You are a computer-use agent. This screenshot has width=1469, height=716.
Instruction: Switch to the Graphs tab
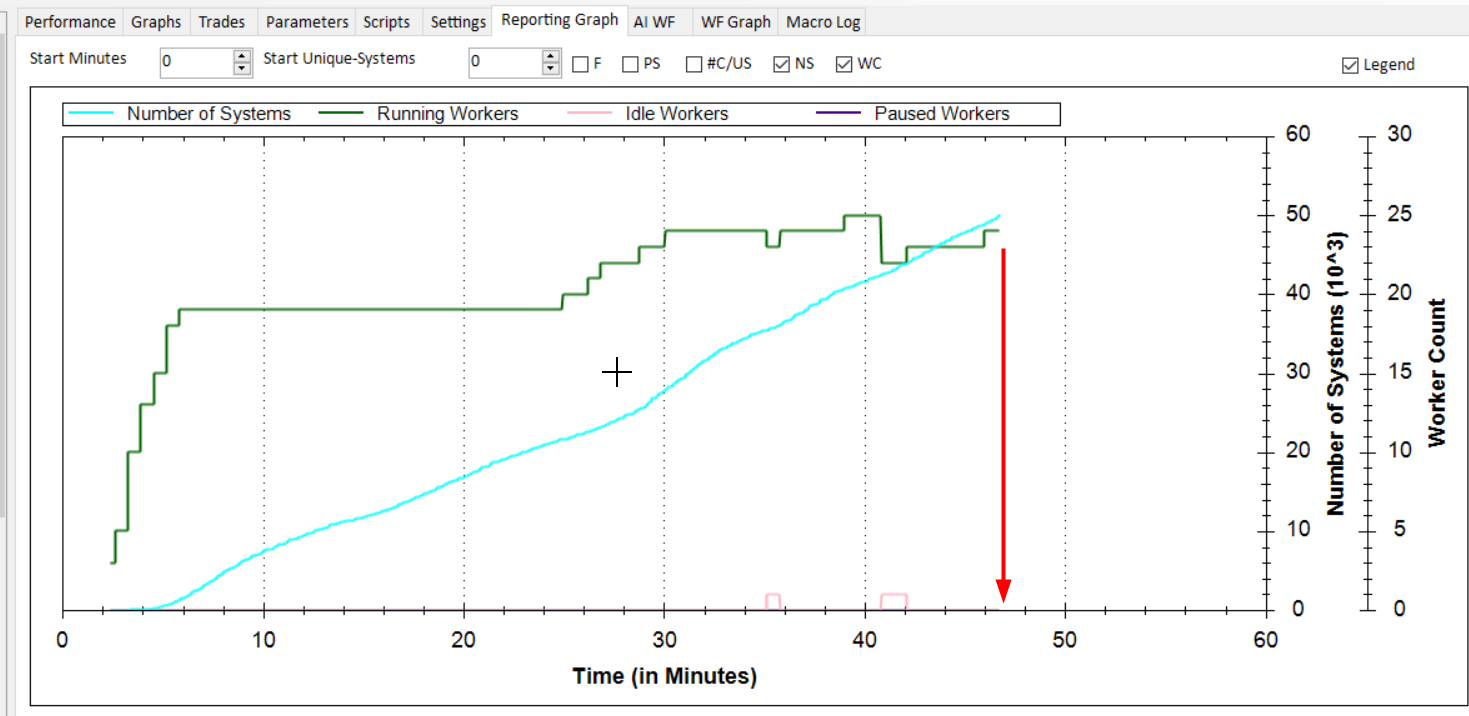(x=156, y=22)
